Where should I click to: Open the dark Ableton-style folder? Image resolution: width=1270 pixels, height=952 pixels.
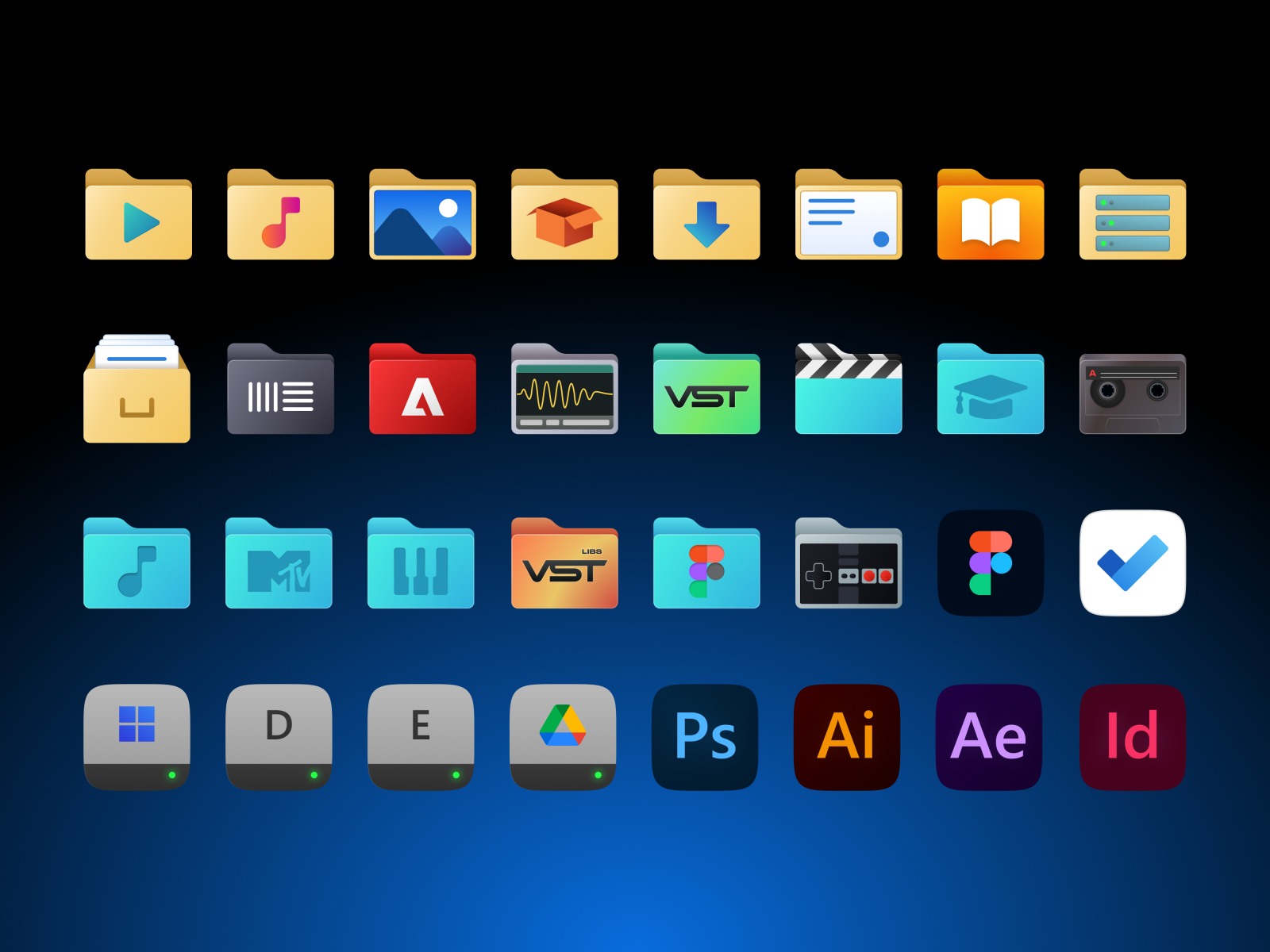pyautogui.click(x=281, y=389)
